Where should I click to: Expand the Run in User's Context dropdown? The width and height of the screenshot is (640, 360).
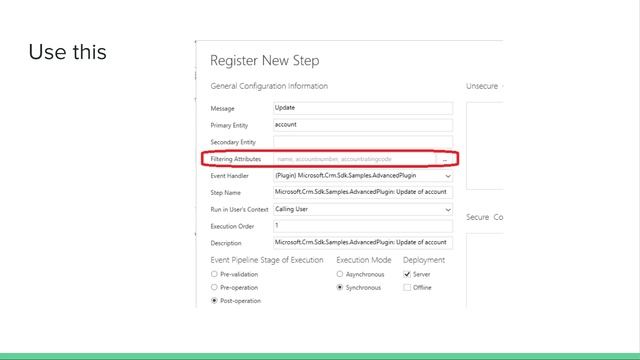[448, 209]
